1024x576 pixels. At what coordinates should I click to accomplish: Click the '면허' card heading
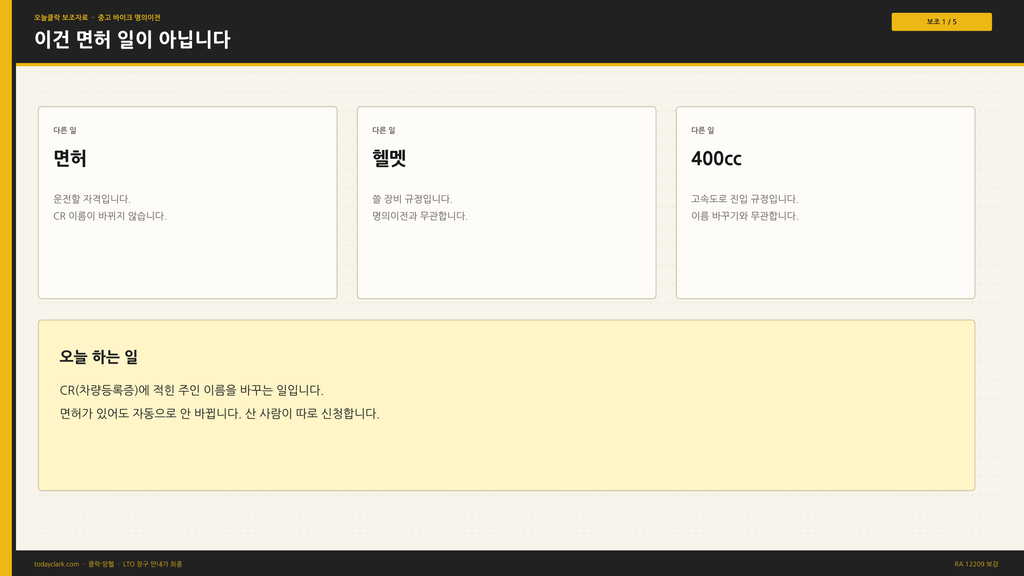pos(70,158)
